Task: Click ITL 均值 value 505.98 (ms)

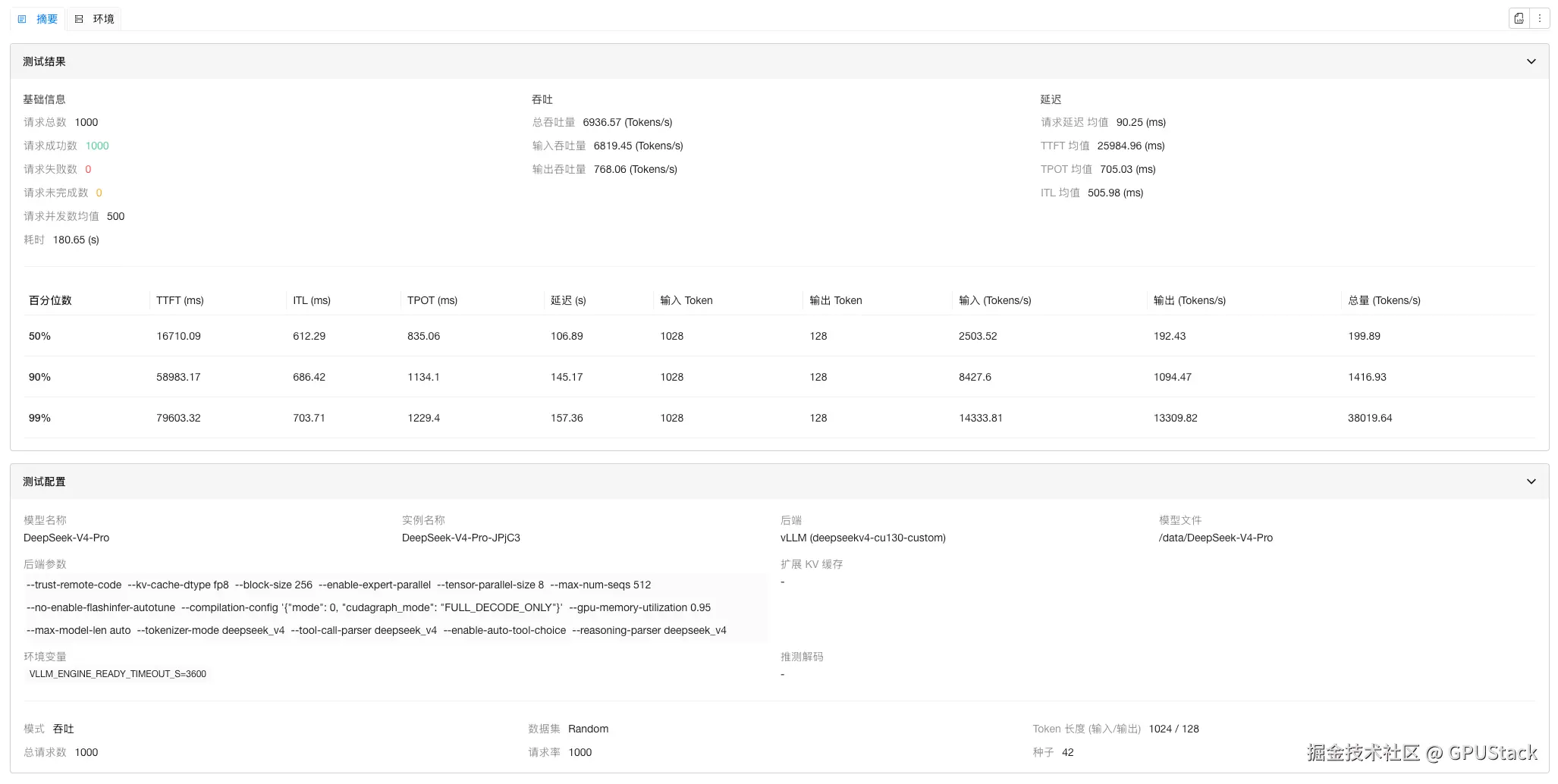Action: (1115, 193)
